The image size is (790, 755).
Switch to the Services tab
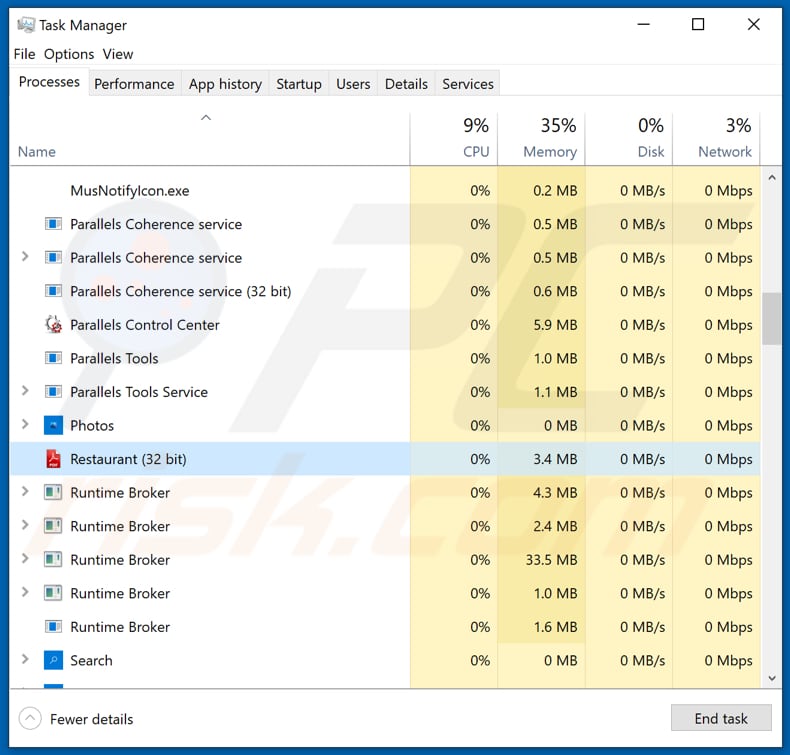pyautogui.click(x=468, y=84)
